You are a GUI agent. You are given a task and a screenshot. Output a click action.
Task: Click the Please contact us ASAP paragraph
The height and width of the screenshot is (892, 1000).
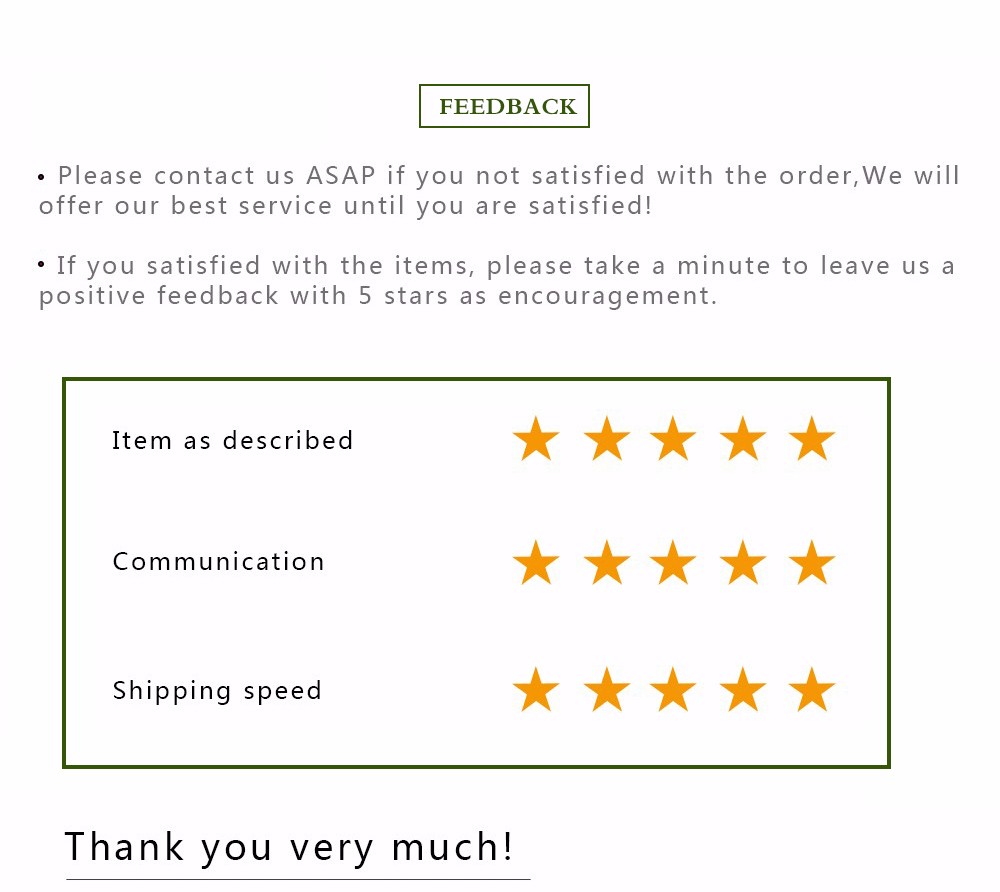(498, 191)
